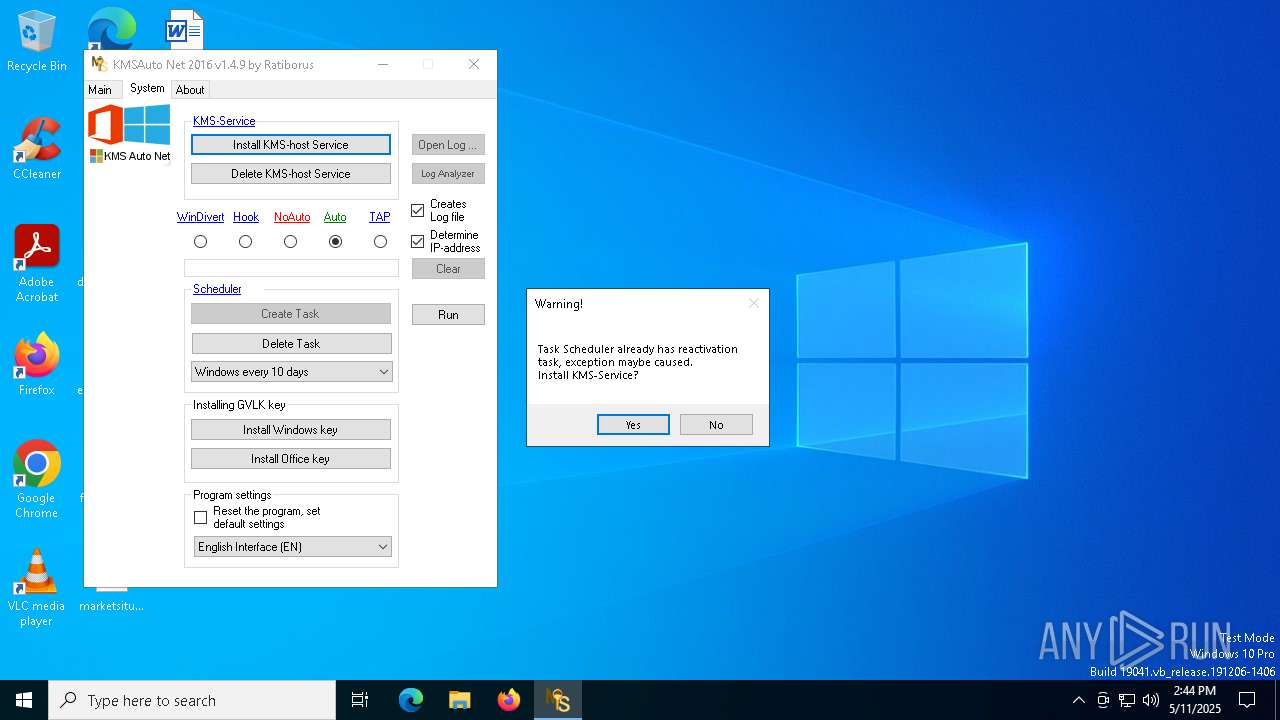
Task: Open the Scheduler link
Action: point(217,289)
